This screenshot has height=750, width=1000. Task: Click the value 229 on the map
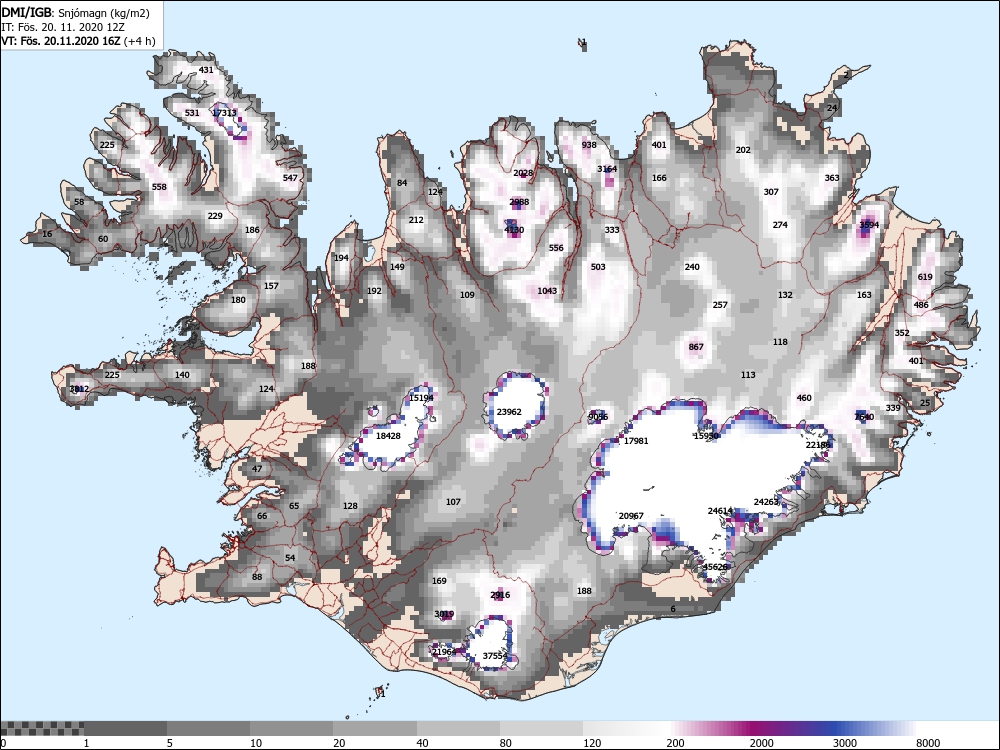point(215,216)
